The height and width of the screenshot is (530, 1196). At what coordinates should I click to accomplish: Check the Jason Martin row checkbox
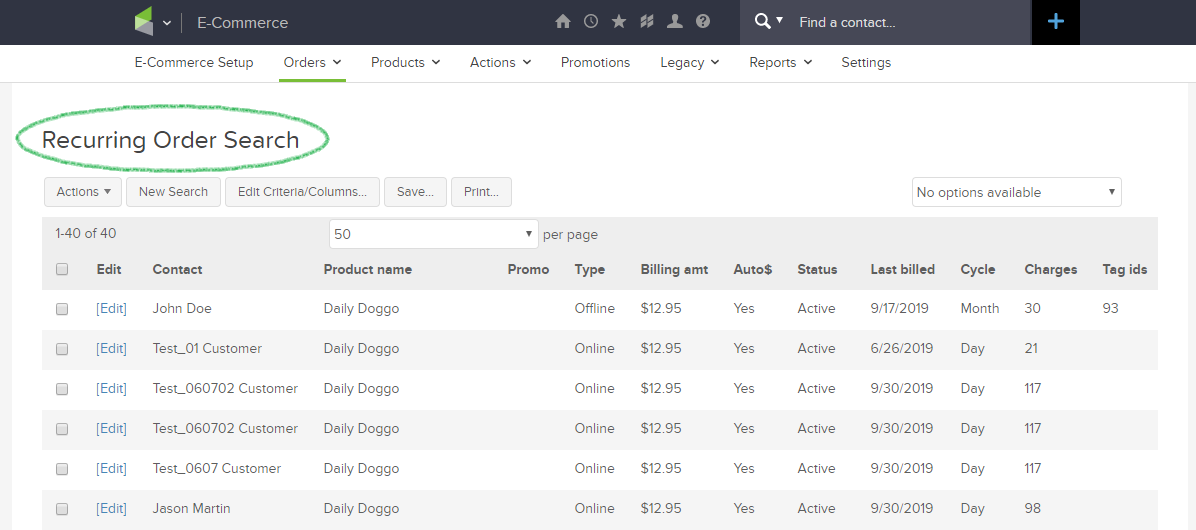coord(63,509)
